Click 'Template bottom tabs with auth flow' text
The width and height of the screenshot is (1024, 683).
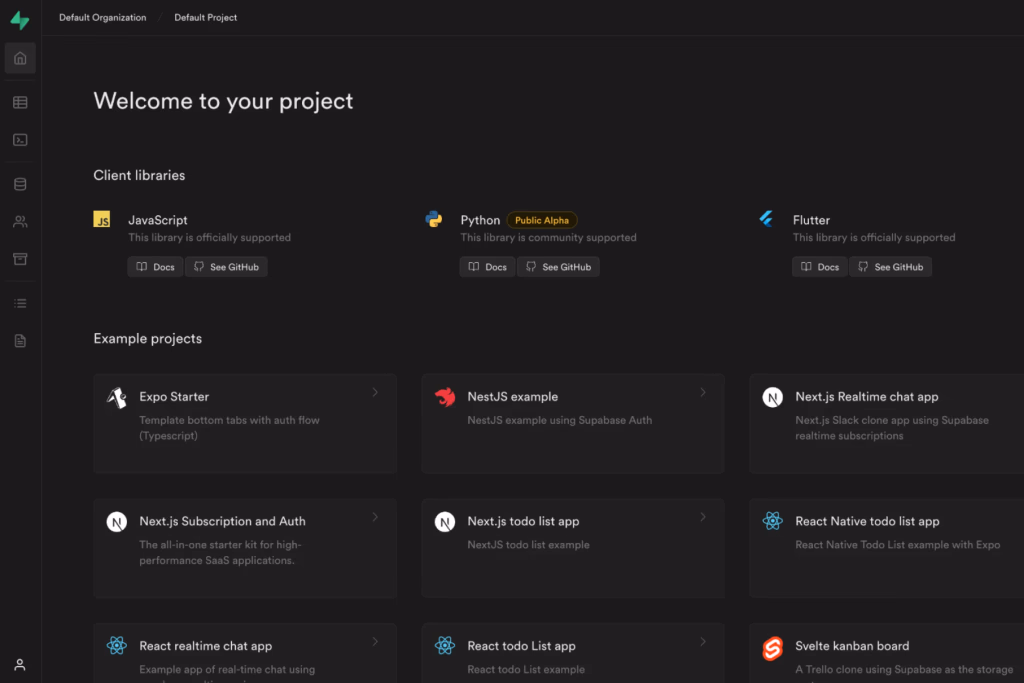pyautogui.click(x=229, y=421)
